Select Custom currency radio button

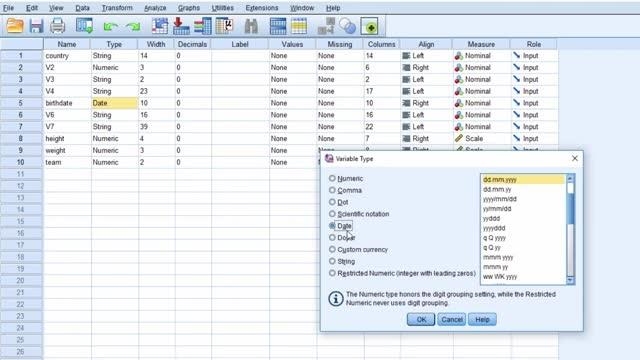pos(332,249)
